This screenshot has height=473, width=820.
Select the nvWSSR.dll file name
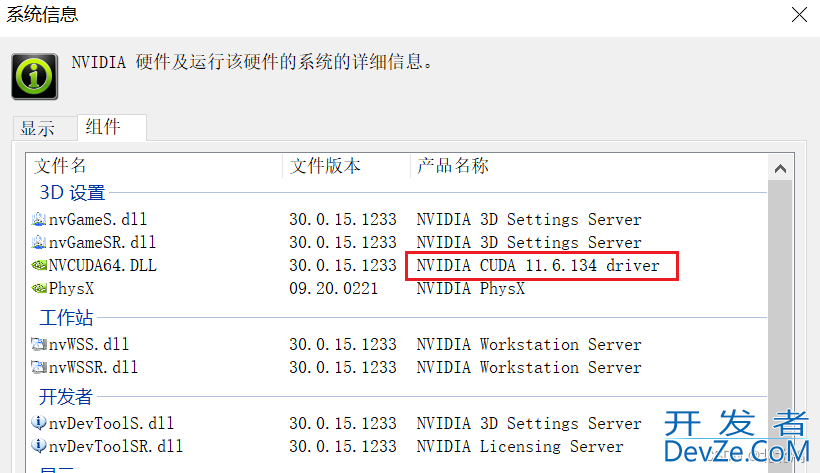pos(93,367)
